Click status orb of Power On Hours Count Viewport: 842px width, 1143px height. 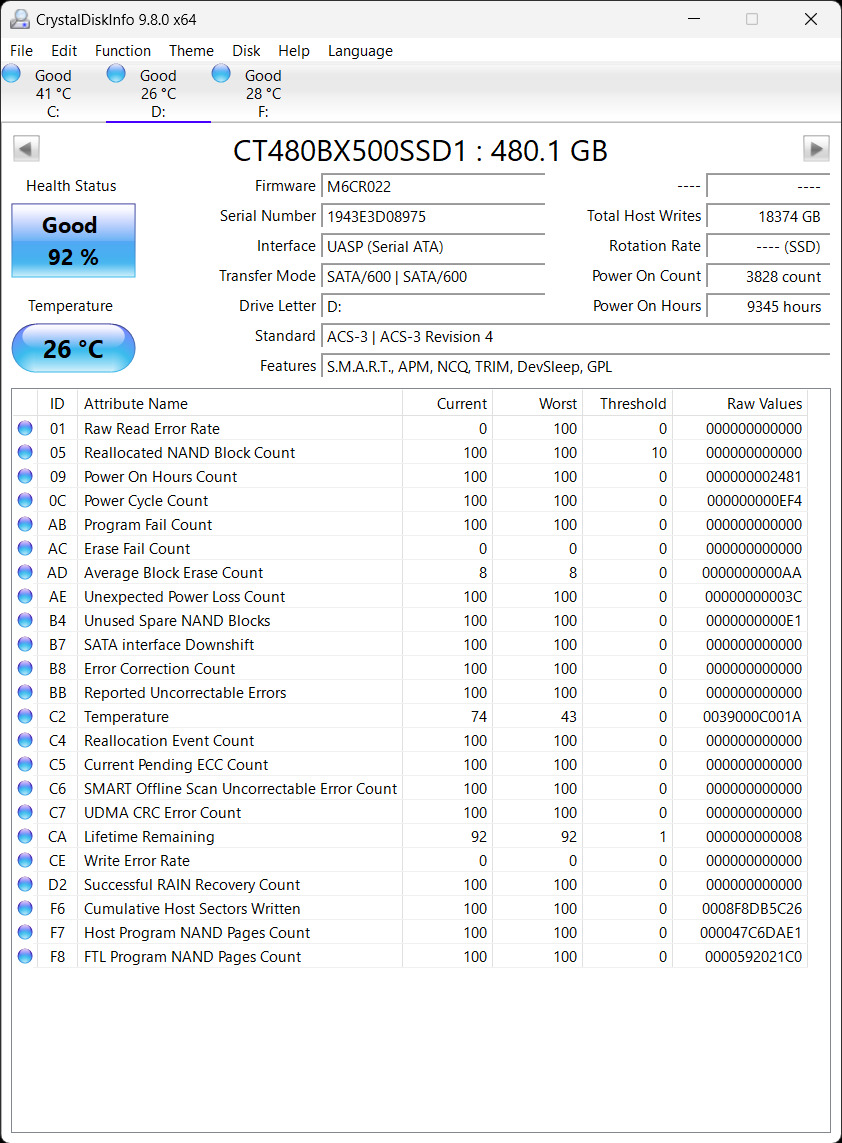pos(26,477)
